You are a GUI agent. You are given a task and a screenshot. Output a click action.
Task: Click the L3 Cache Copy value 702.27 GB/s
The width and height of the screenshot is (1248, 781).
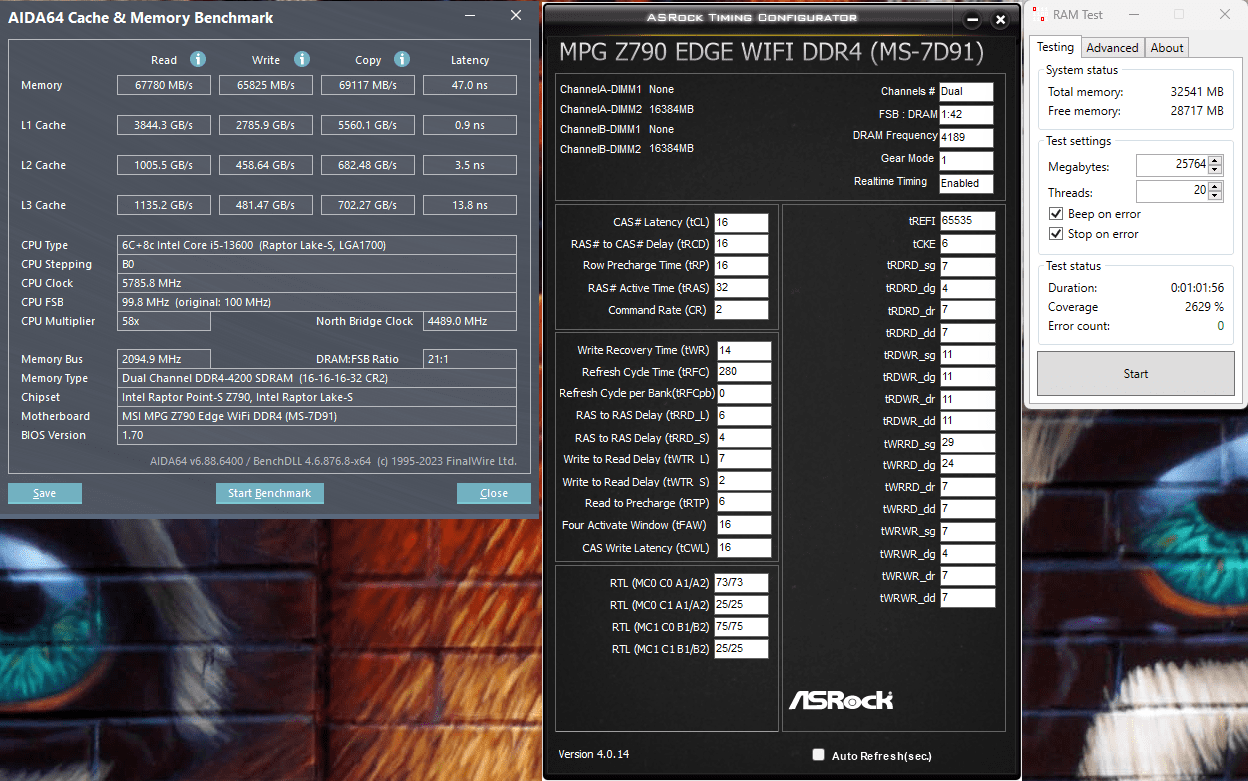[368, 205]
